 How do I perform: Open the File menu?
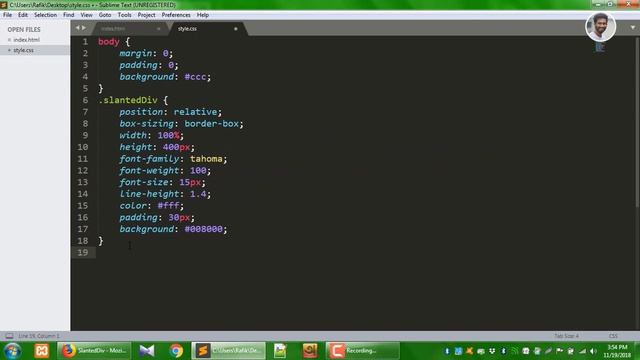7,15
